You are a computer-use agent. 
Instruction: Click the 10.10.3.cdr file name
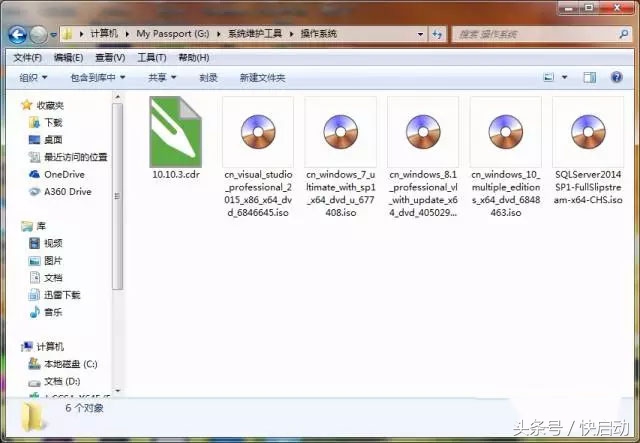(x=176, y=174)
